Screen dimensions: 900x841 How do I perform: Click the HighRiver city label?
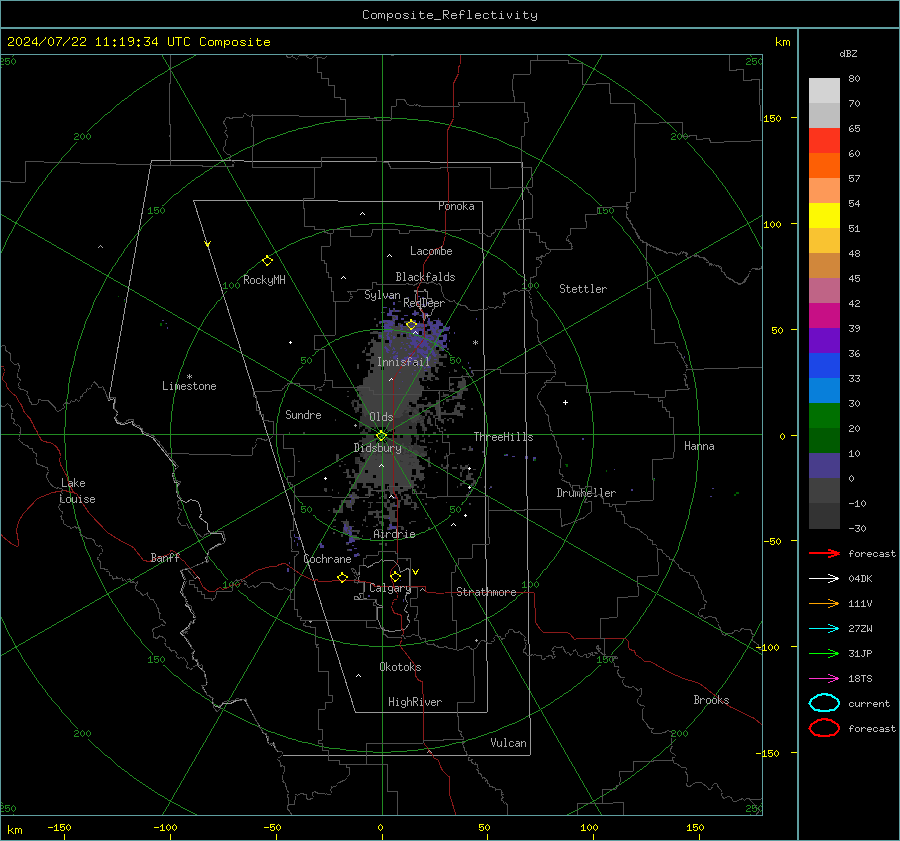[415, 702]
